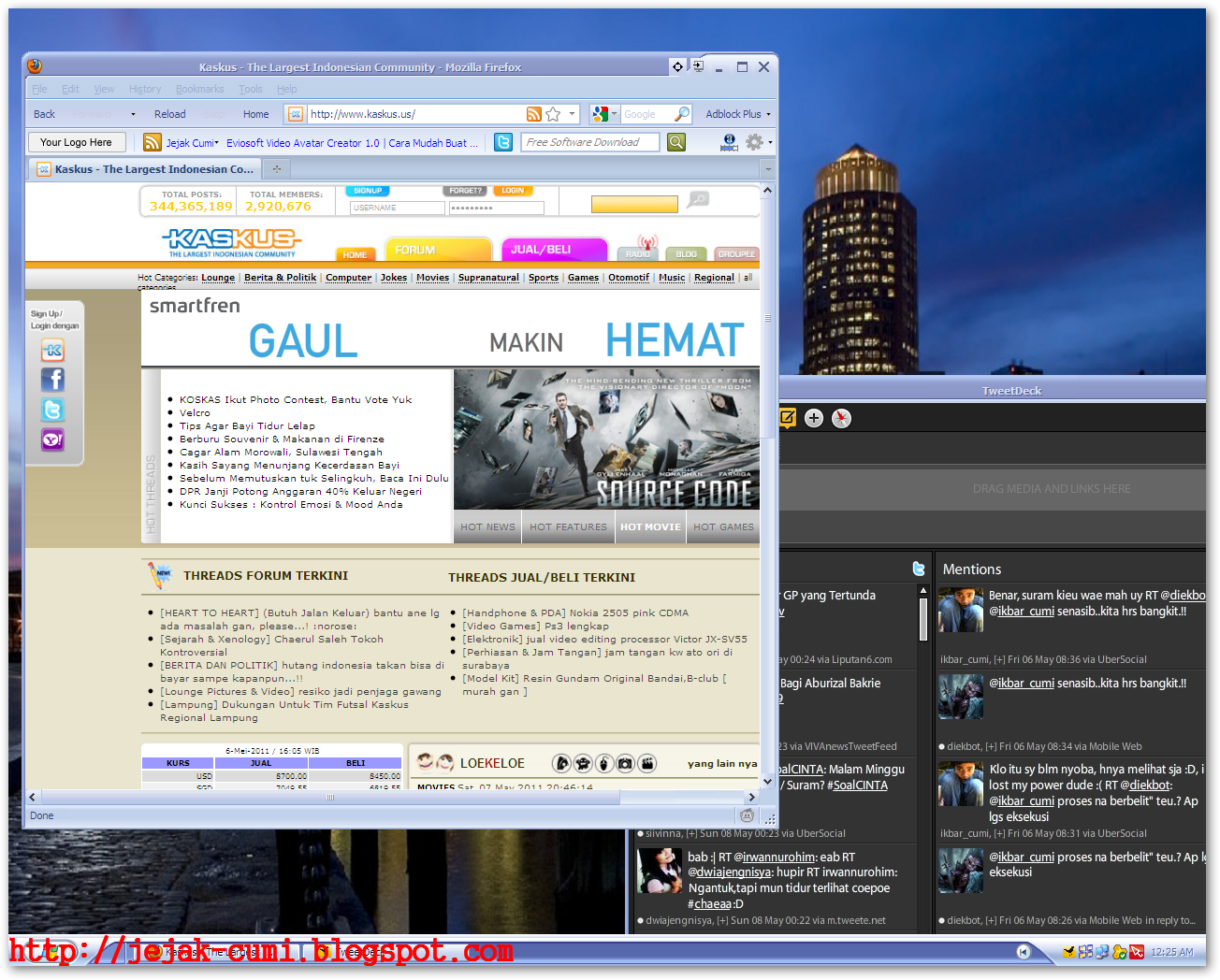Screen dimensions: 1220x980
Task: Click the Reload button
Action: 169,114
